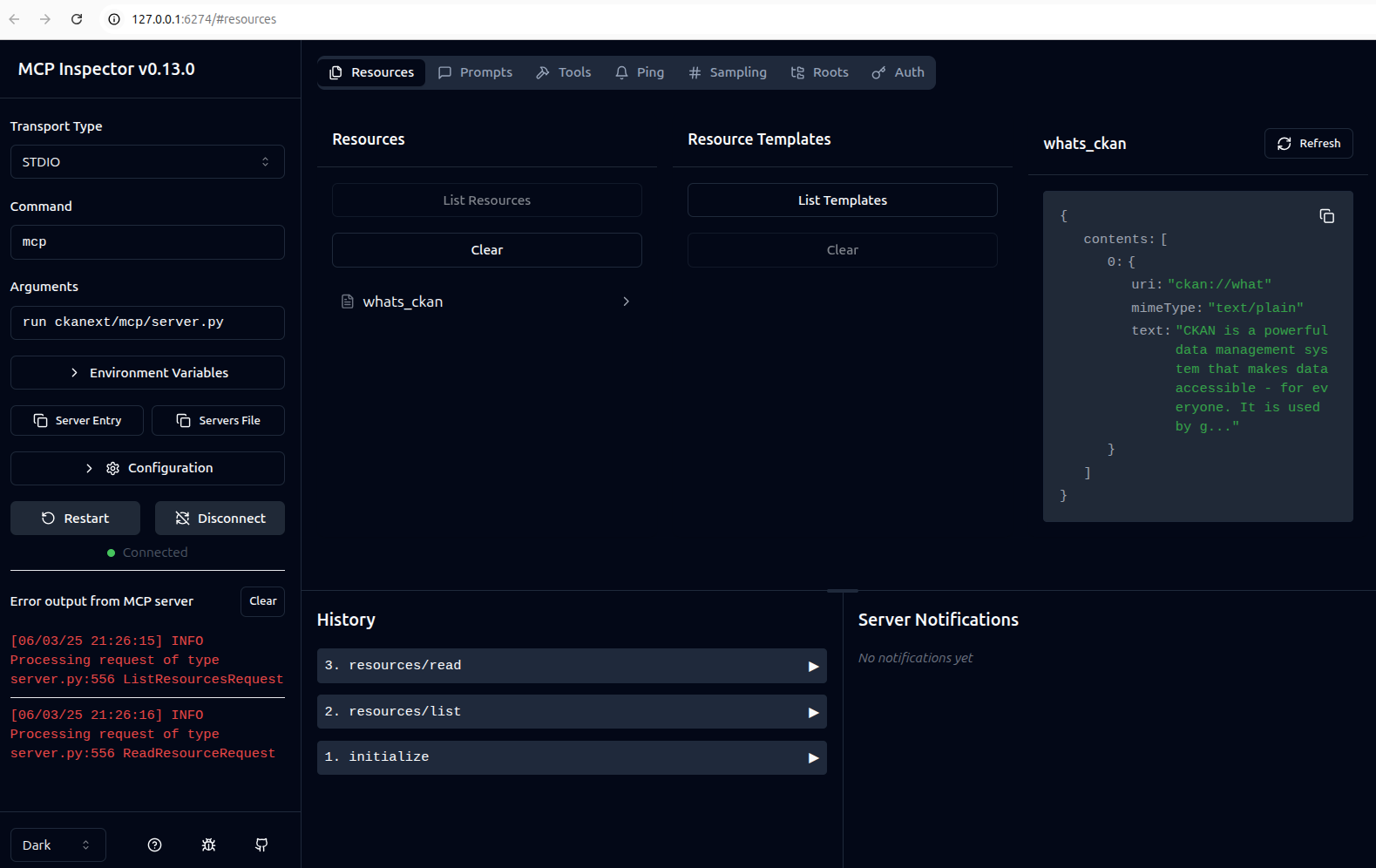Click the Connected status text
The height and width of the screenshot is (868, 1376).
[x=155, y=553]
